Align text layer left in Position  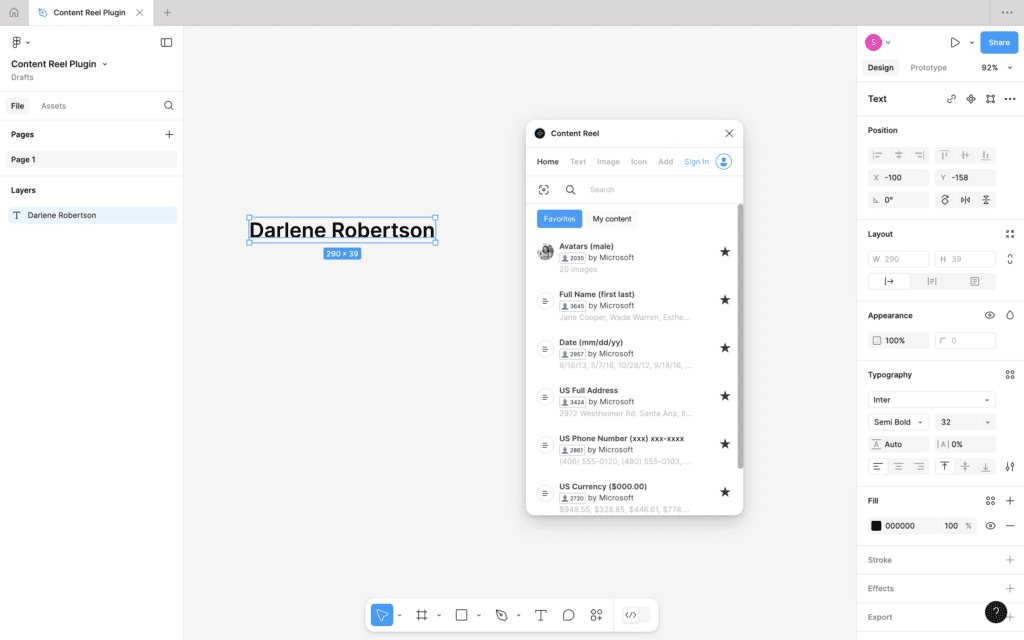[x=878, y=155]
